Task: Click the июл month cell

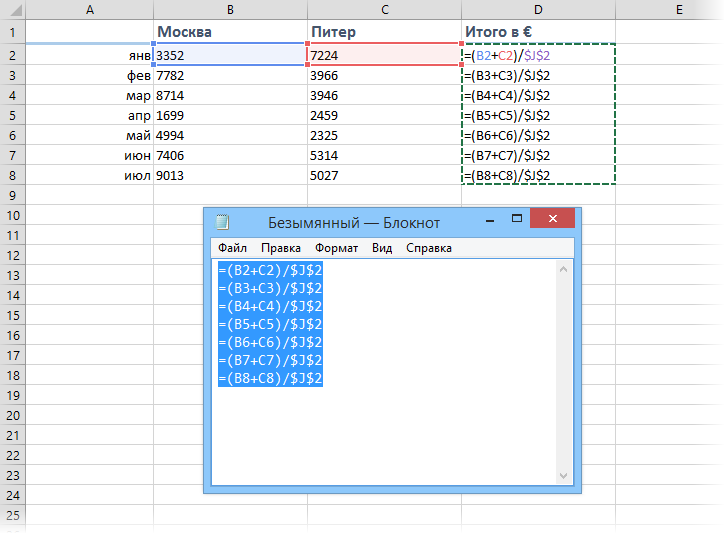Action: 90,175
